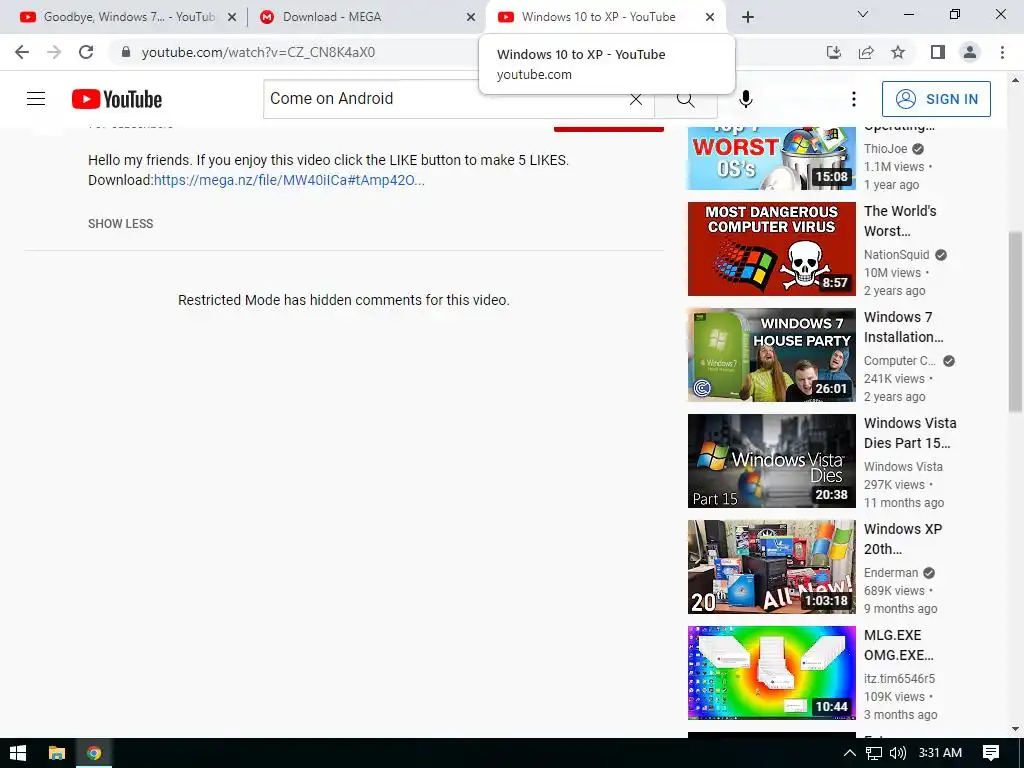
Task: Click the address bar URL
Action: pos(258,52)
